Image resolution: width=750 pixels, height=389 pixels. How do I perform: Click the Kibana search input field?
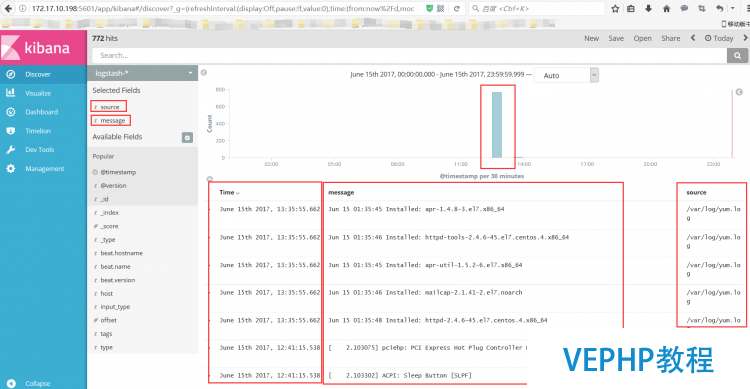409,56
